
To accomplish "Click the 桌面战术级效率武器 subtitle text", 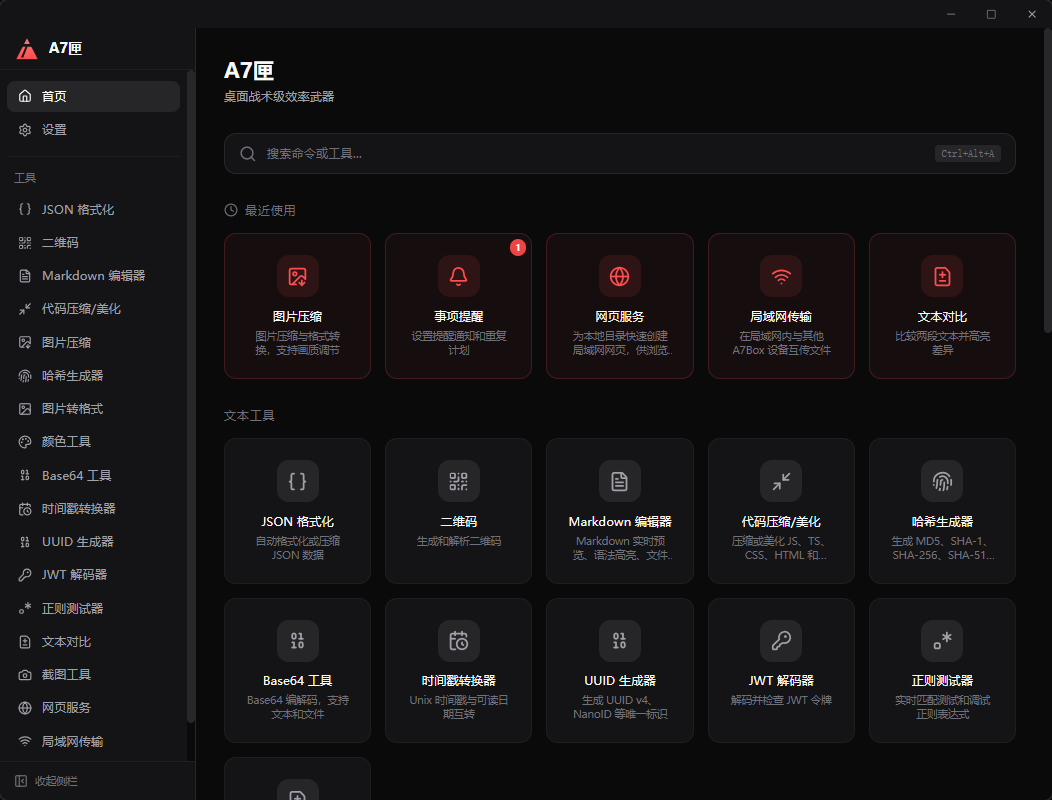I will coord(279,97).
